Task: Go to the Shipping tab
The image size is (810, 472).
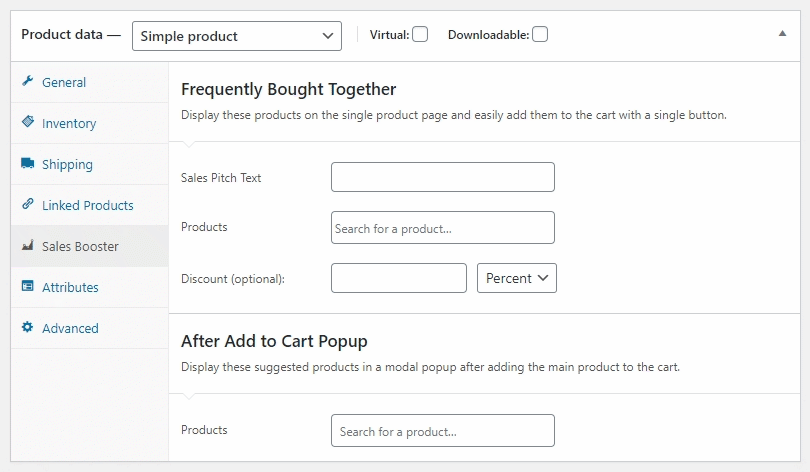Action: tap(89, 164)
